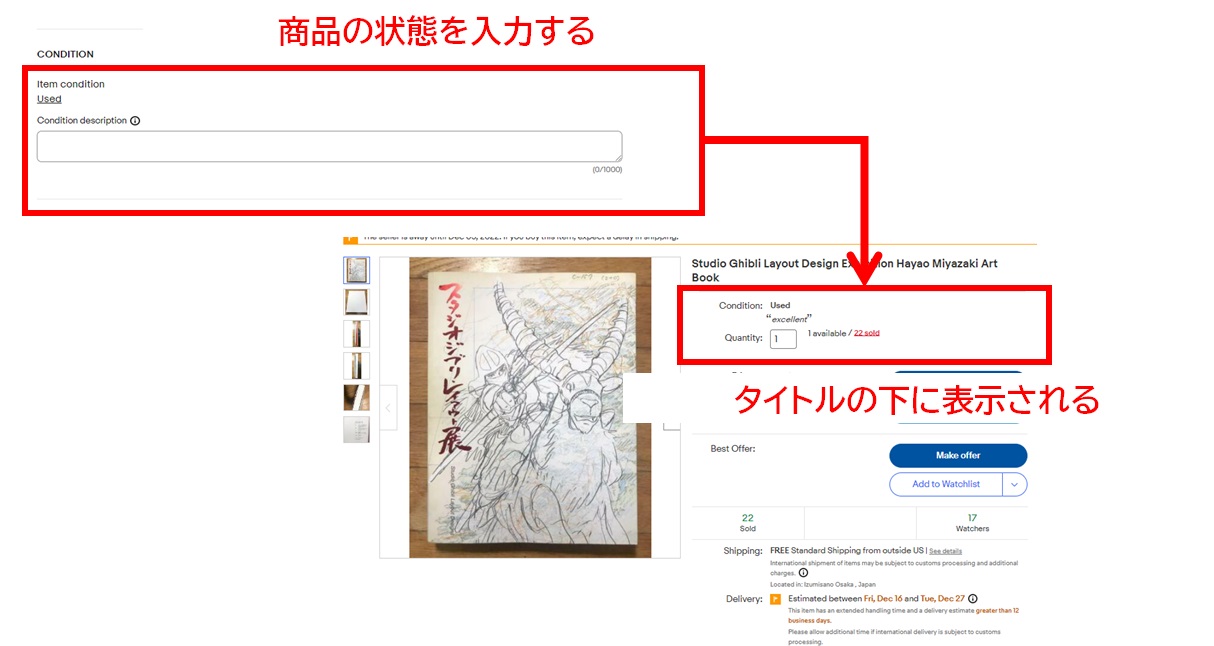This screenshot has height=646, width=1214.
Task: Click the Condition description info icon
Action: (135, 121)
